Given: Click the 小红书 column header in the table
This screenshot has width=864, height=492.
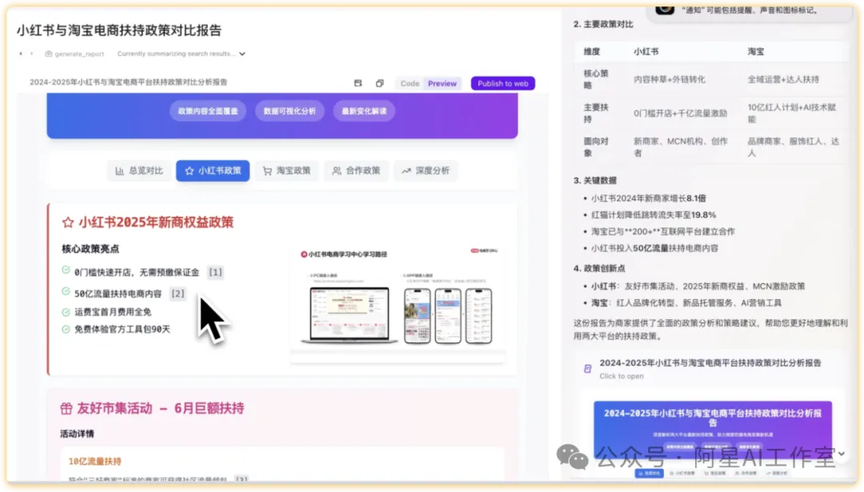Looking at the screenshot, I should click(646, 51).
